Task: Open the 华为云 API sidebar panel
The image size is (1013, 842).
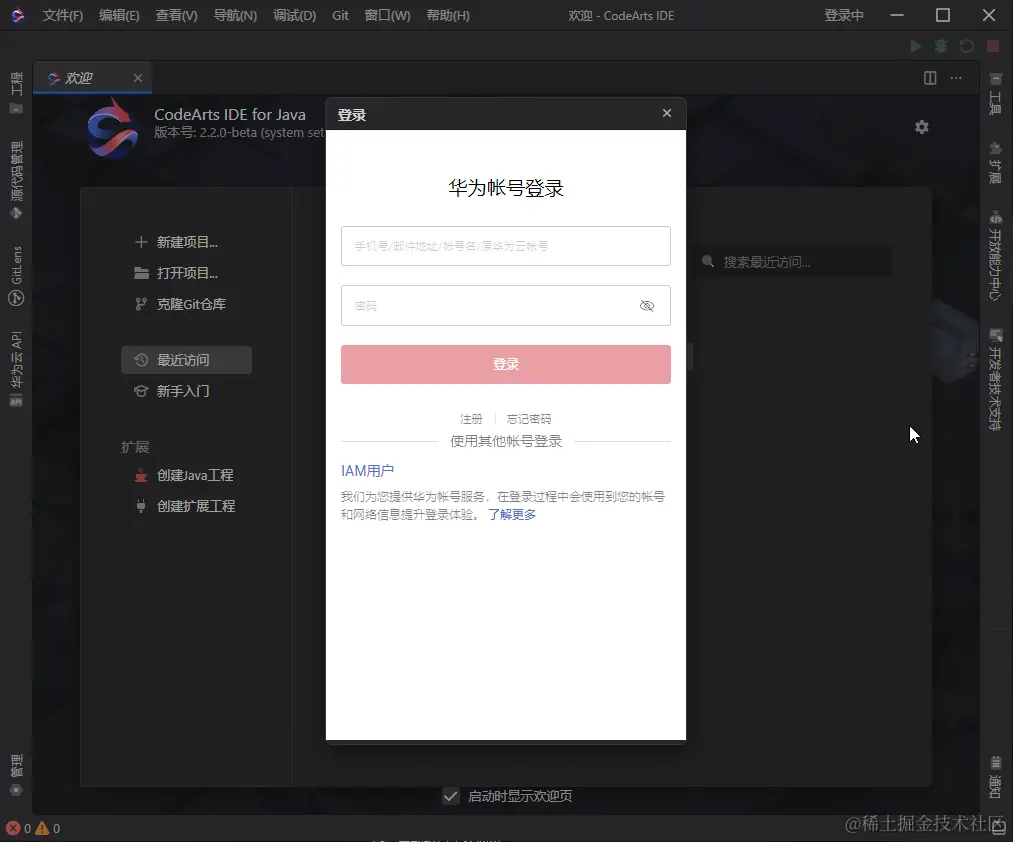Action: (16, 368)
